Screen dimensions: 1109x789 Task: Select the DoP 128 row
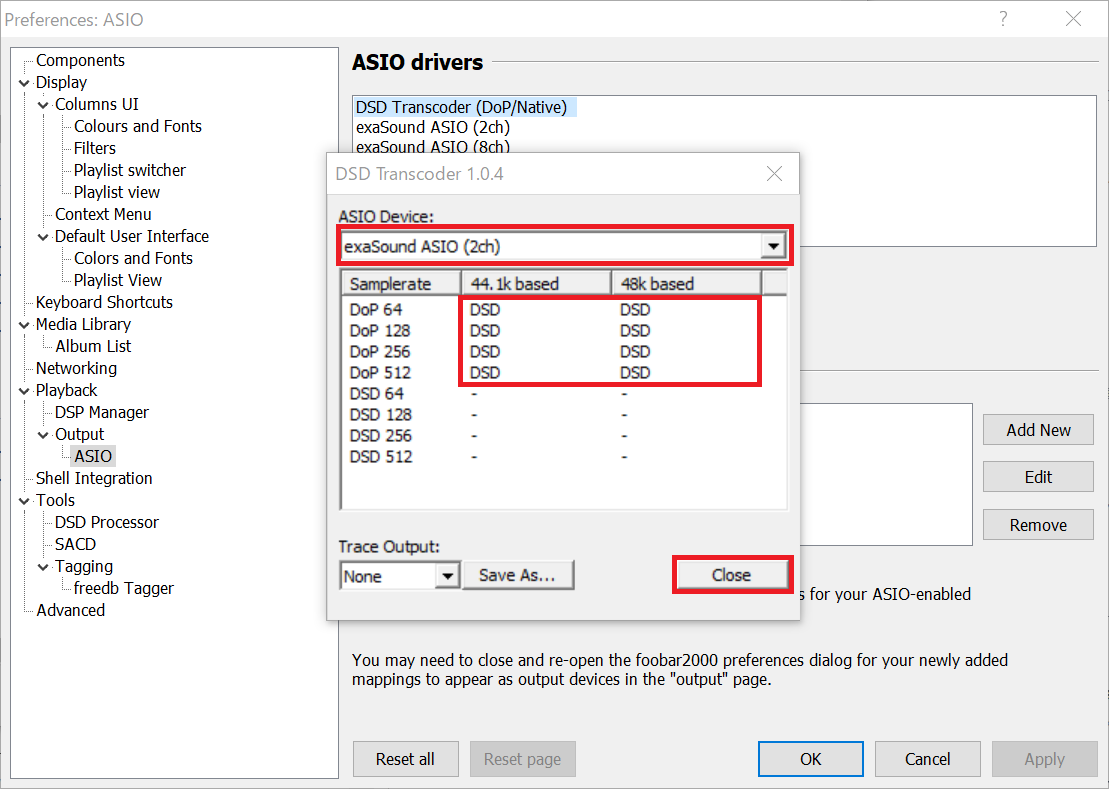pyautogui.click(x=564, y=331)
